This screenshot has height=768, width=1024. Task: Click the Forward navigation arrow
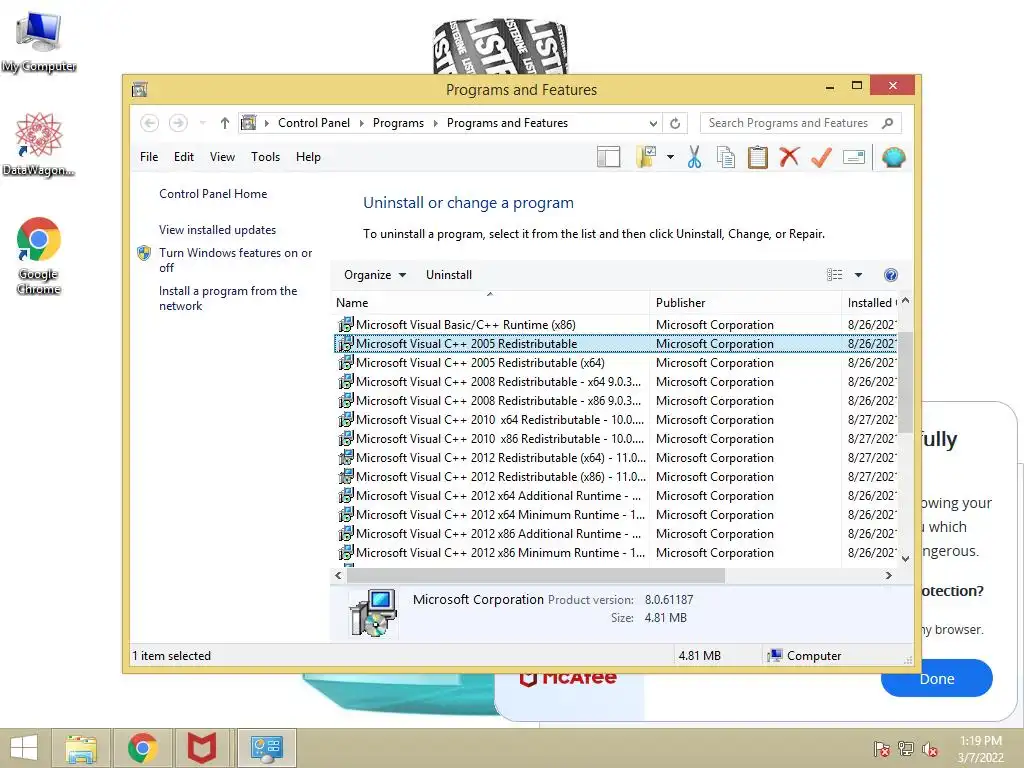(178, 123)
